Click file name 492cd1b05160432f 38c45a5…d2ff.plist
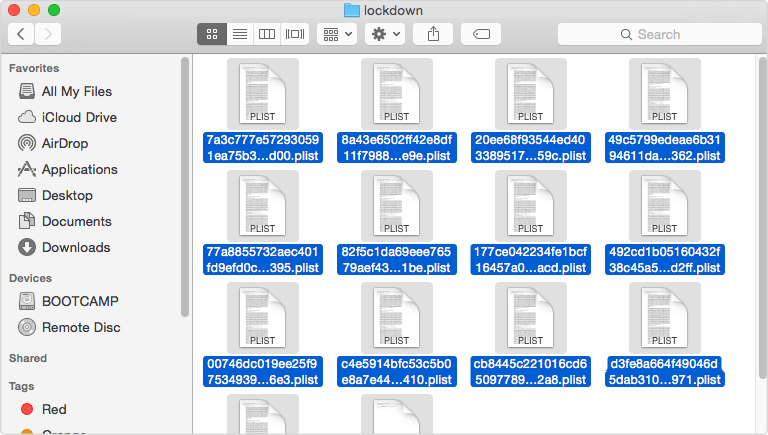 point(665,260)
